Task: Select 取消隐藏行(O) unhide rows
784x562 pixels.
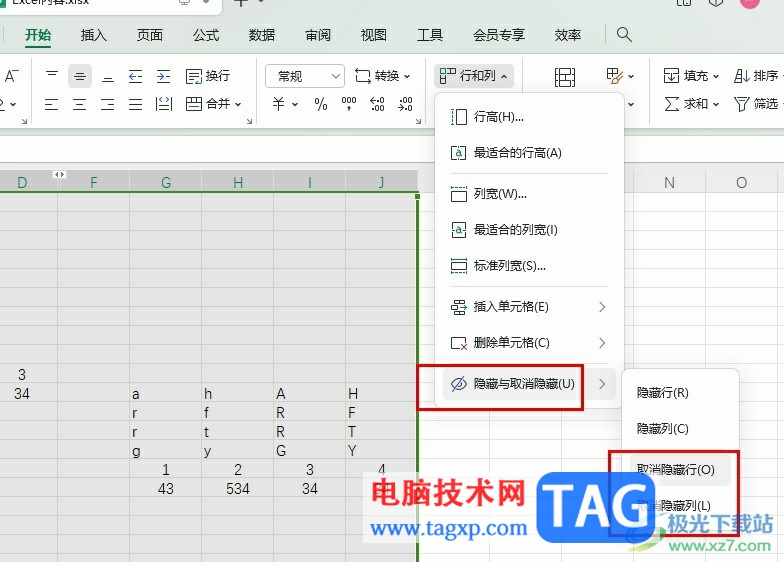Action: [680, 470]
